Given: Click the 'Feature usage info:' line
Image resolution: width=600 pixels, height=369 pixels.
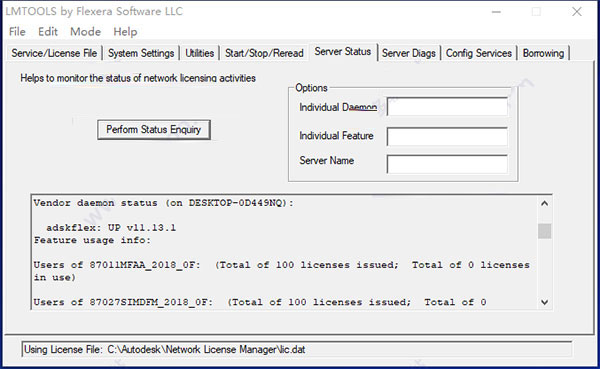Looking at the screenshot, I should tap(92, 240).
